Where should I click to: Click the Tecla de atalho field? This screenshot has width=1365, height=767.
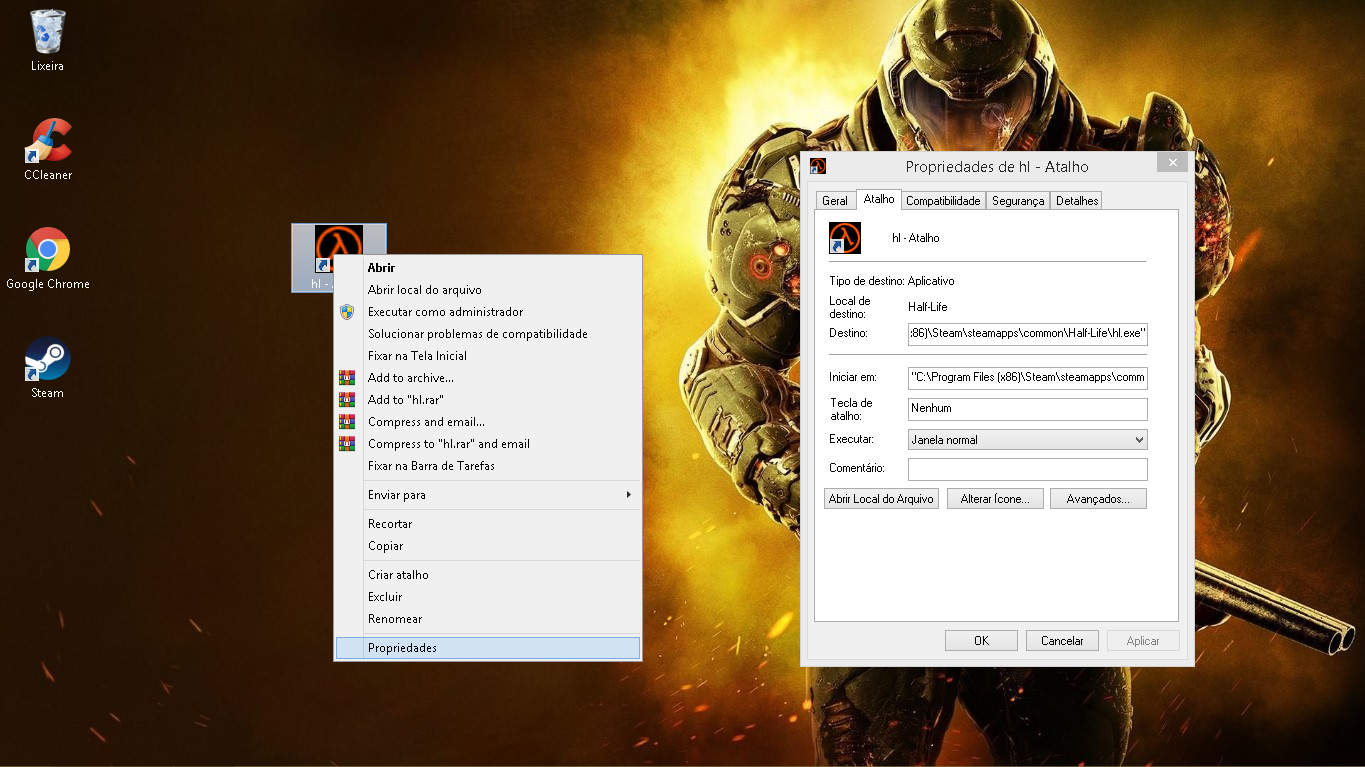[x=1027, y=409]
